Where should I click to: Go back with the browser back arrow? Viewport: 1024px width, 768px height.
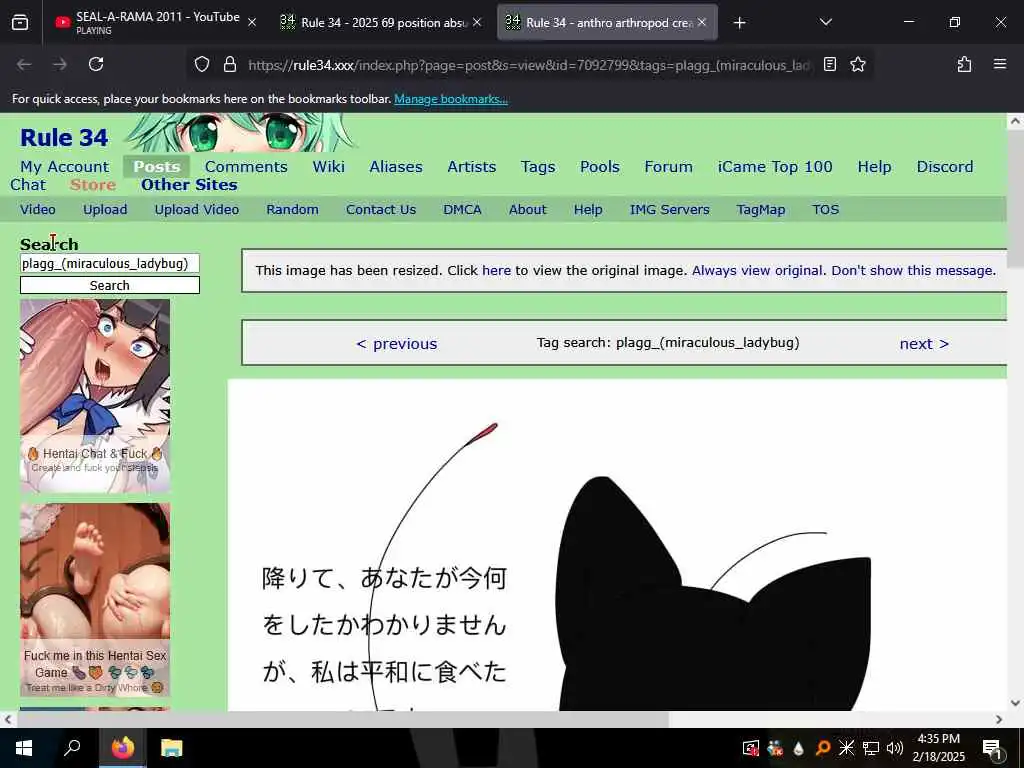coord(24,64)
